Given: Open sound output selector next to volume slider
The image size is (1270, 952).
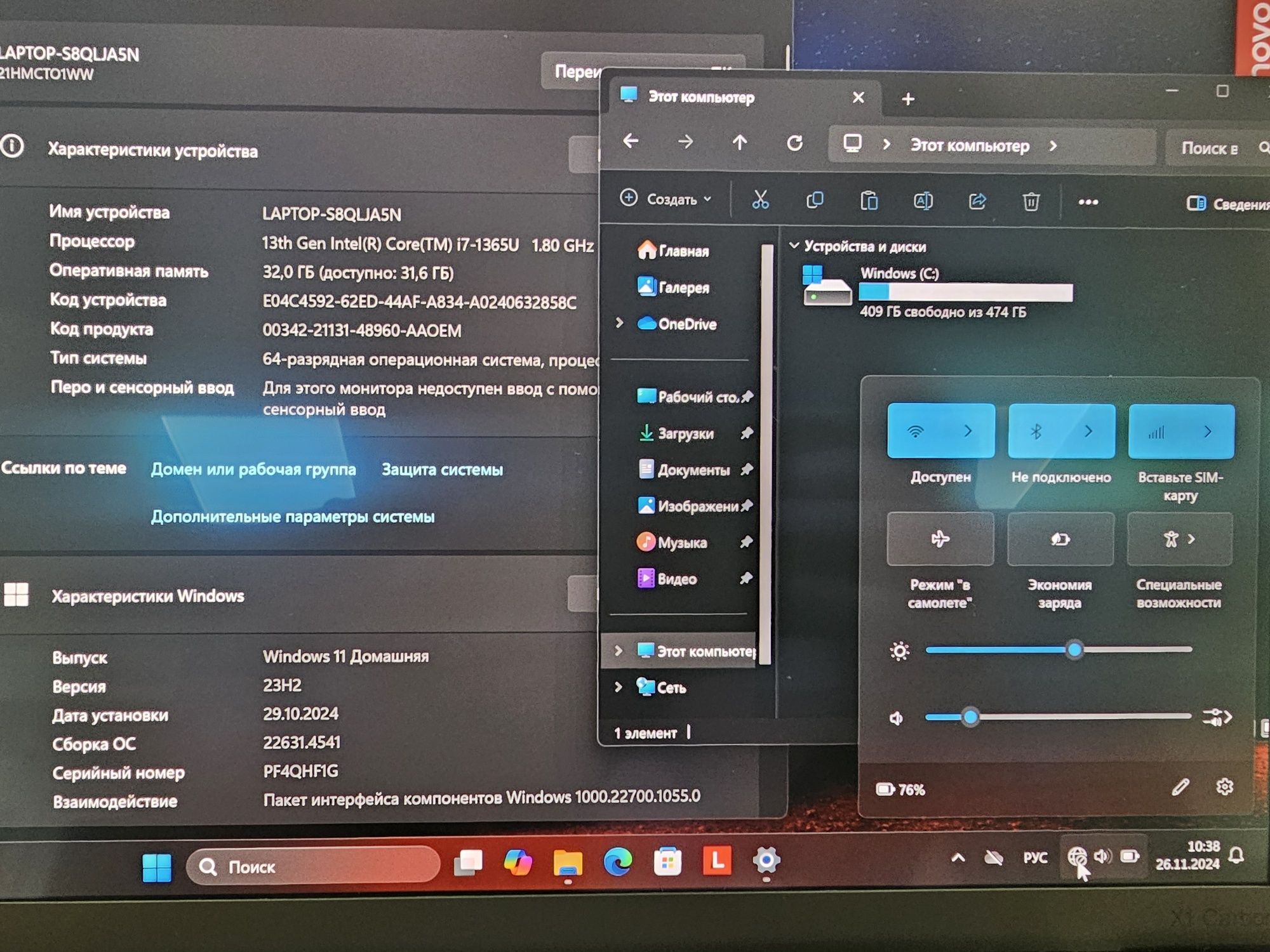Looking at the screenshot, I should (1217, 717).
